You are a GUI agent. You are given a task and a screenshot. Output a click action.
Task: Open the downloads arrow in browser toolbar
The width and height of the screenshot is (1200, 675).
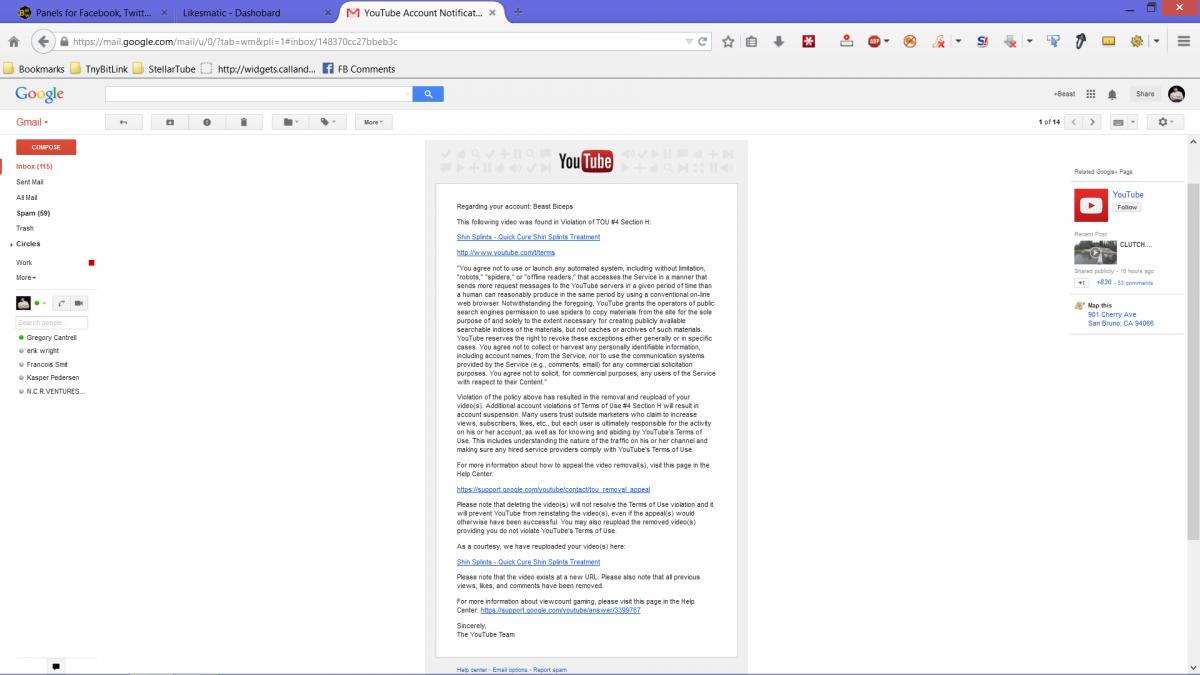(778, 42)
